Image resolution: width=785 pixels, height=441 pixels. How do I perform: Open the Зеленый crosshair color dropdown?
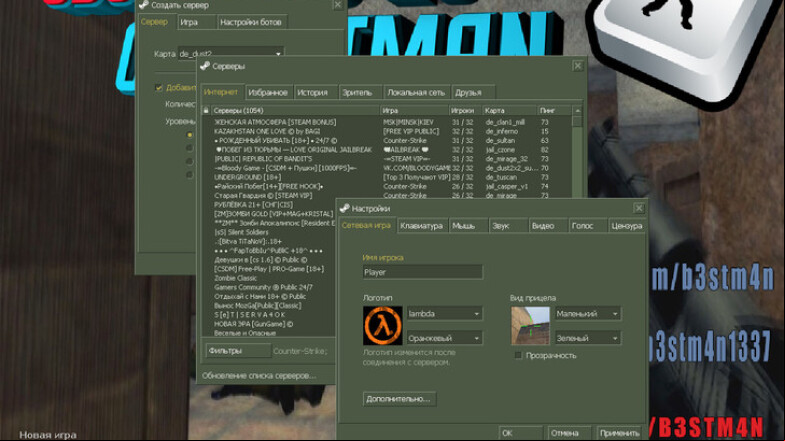pyautogui.click(x=587, y=338)
